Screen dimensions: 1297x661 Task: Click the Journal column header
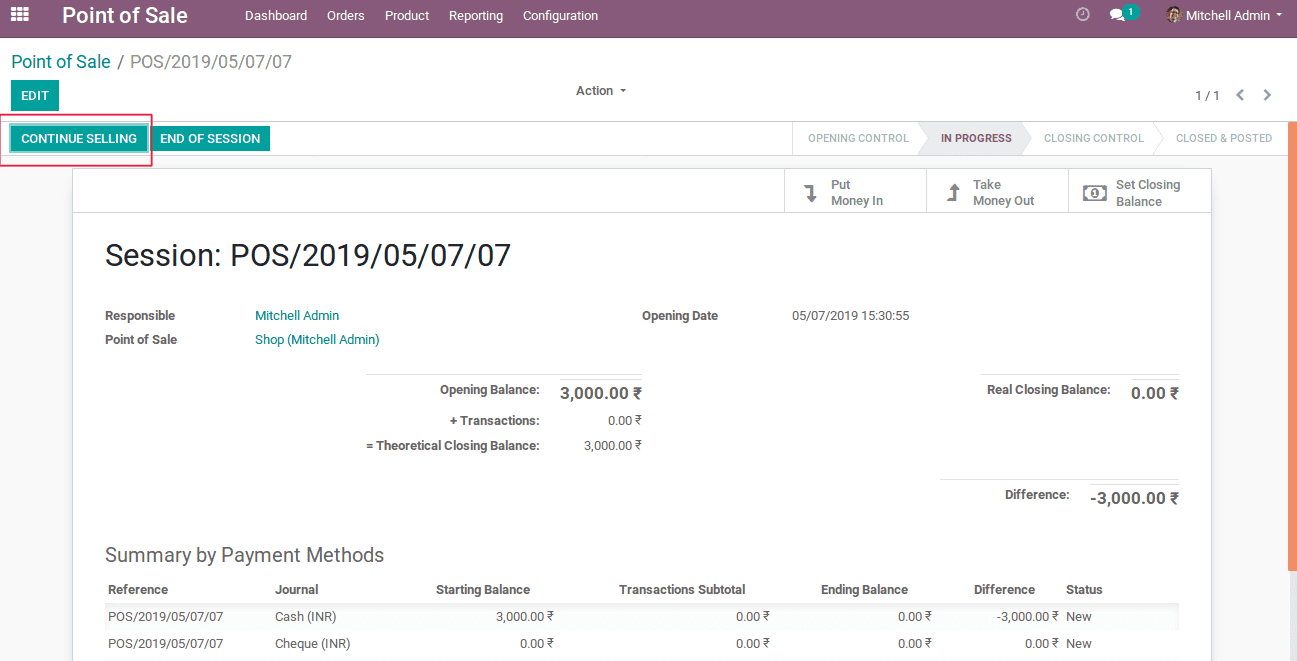pos(297,590)
